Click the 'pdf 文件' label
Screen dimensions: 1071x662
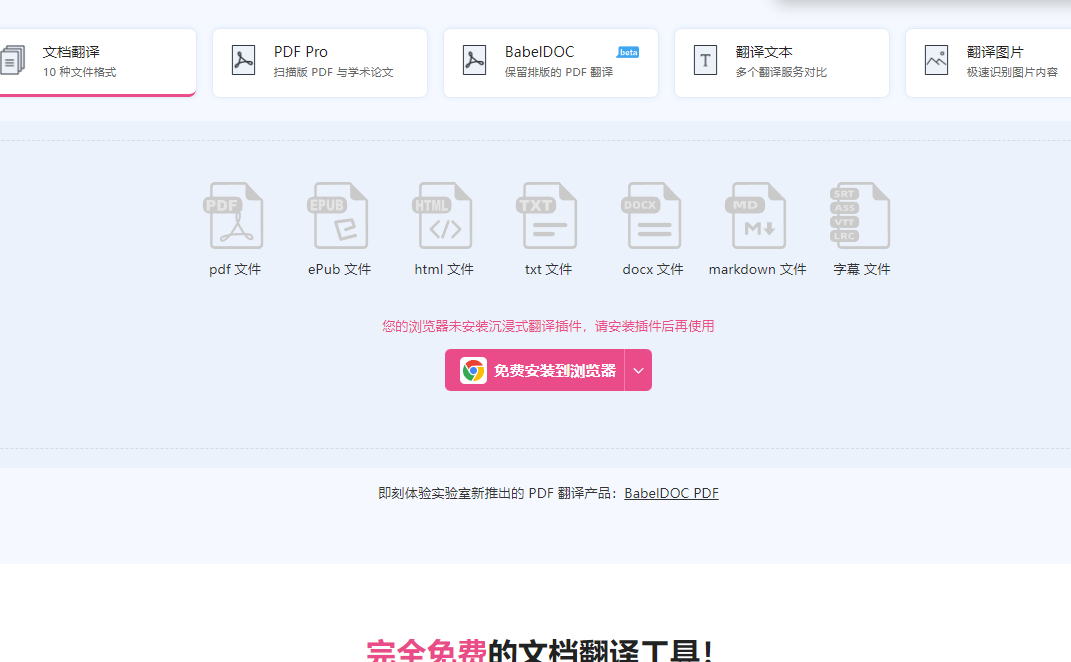pyautogui.click(x=235, y=269)
